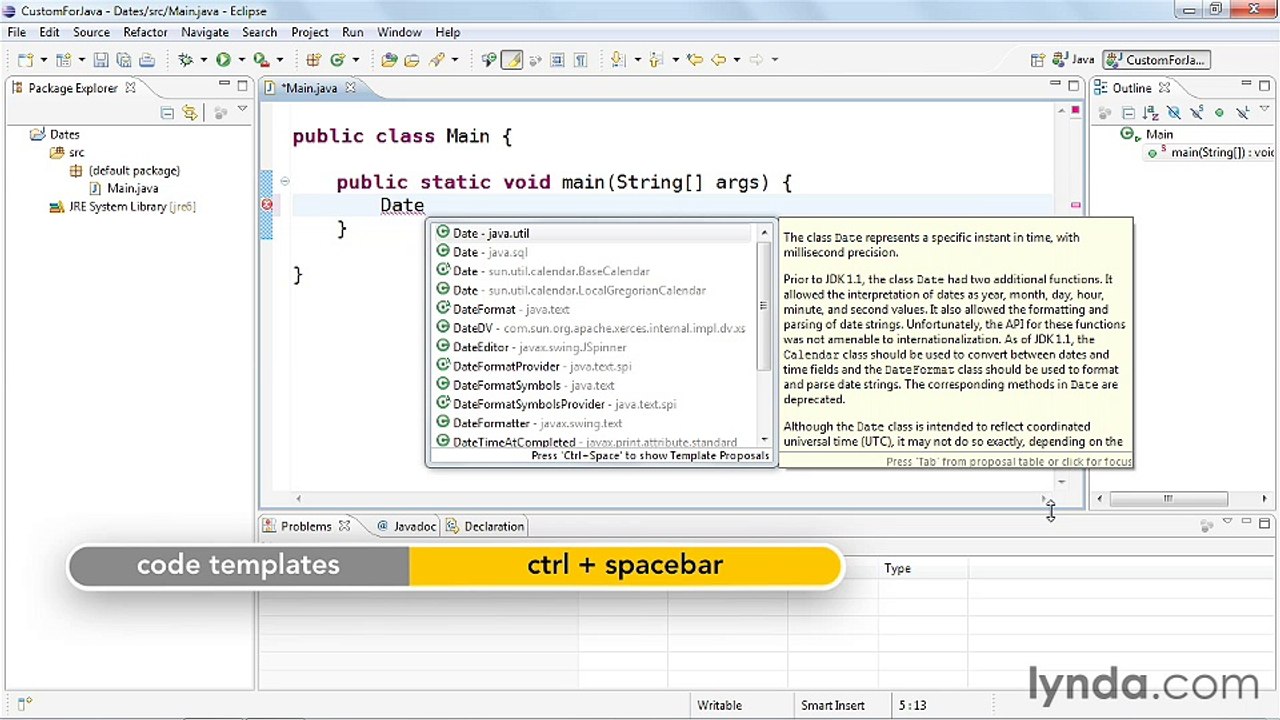Screen dimensions: 1280x720
Task: Open New Java Class dropdown arrow
Action: 356,60
